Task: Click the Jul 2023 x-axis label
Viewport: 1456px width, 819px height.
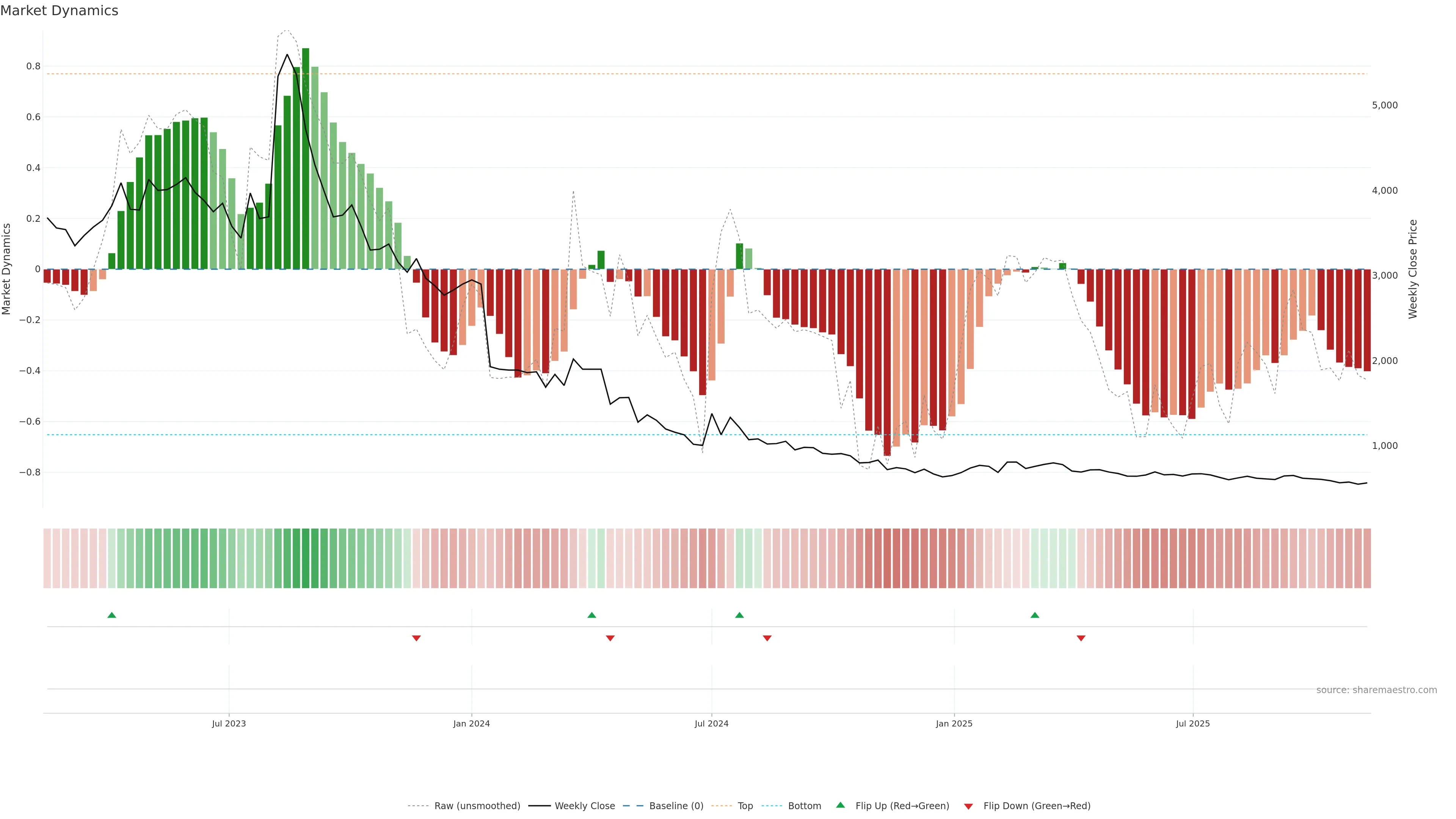Action: tap(228, 723)
